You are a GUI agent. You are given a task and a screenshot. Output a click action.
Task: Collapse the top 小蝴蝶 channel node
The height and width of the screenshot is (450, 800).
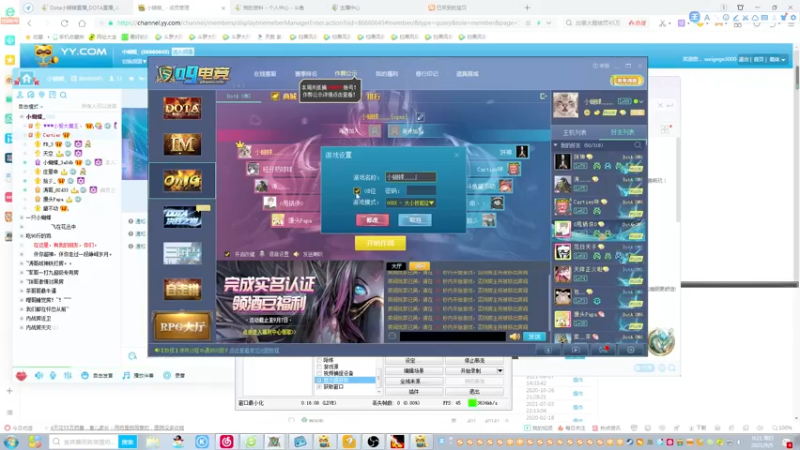21,117
